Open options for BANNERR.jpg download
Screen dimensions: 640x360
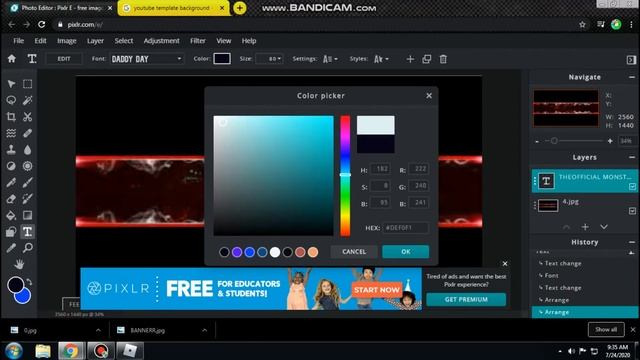click(204, 330)
